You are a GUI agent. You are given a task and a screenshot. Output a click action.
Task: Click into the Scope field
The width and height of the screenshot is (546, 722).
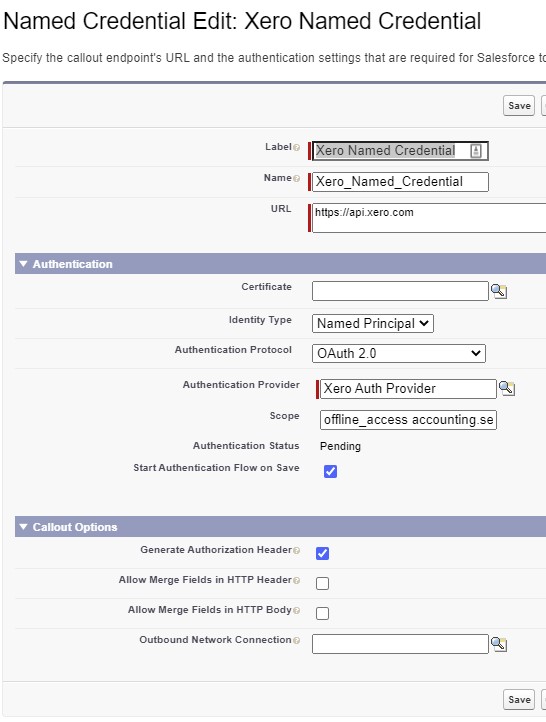[408, 419]
